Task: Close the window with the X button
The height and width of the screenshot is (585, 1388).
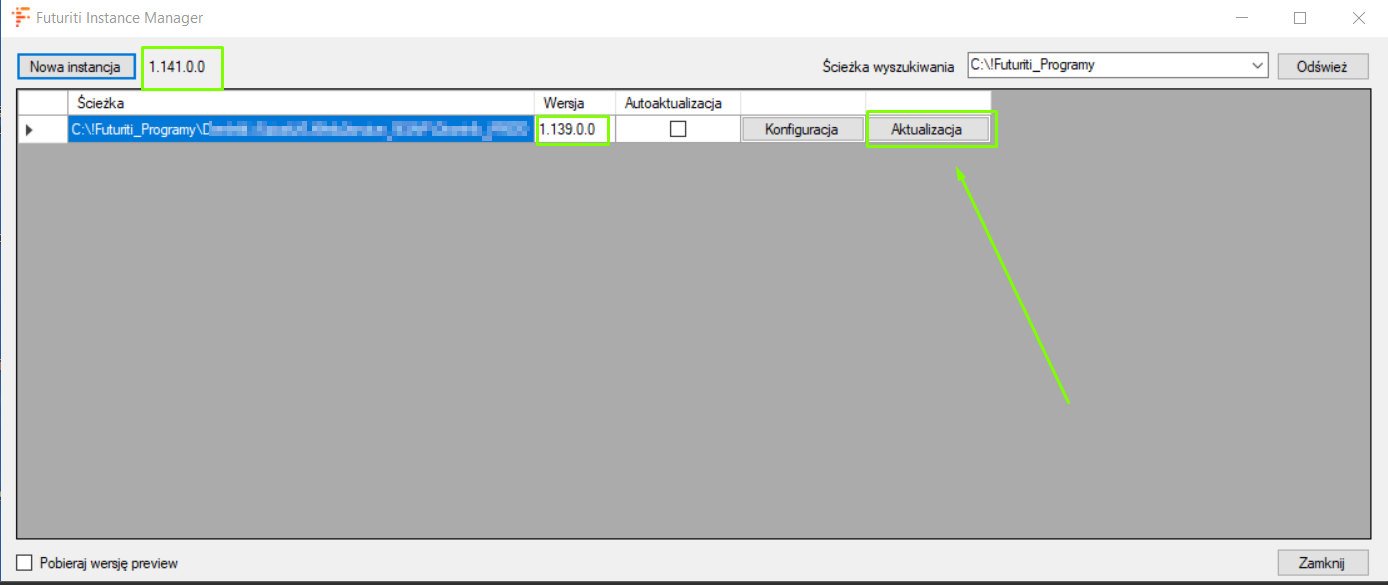Action: click(x=1358, y=18)
